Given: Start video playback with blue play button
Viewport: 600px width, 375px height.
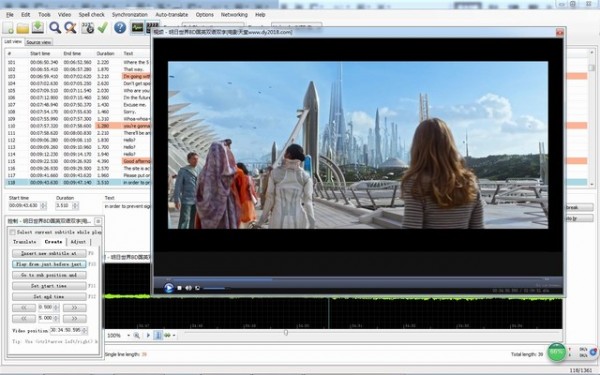Looking at the screenshot, I should click(x=168, y=288).
